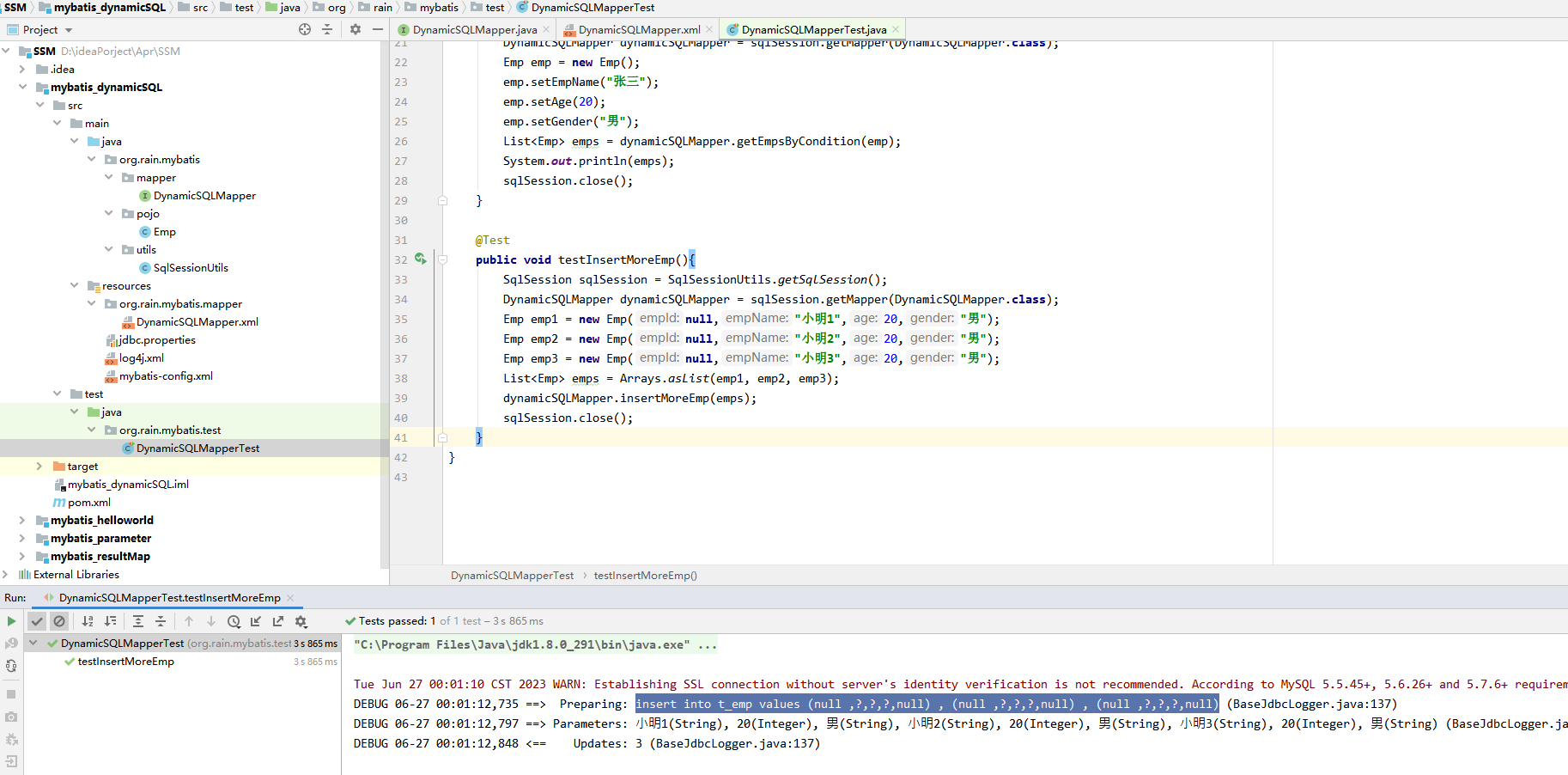Go to previous failed test arrow

pos(189,621)
